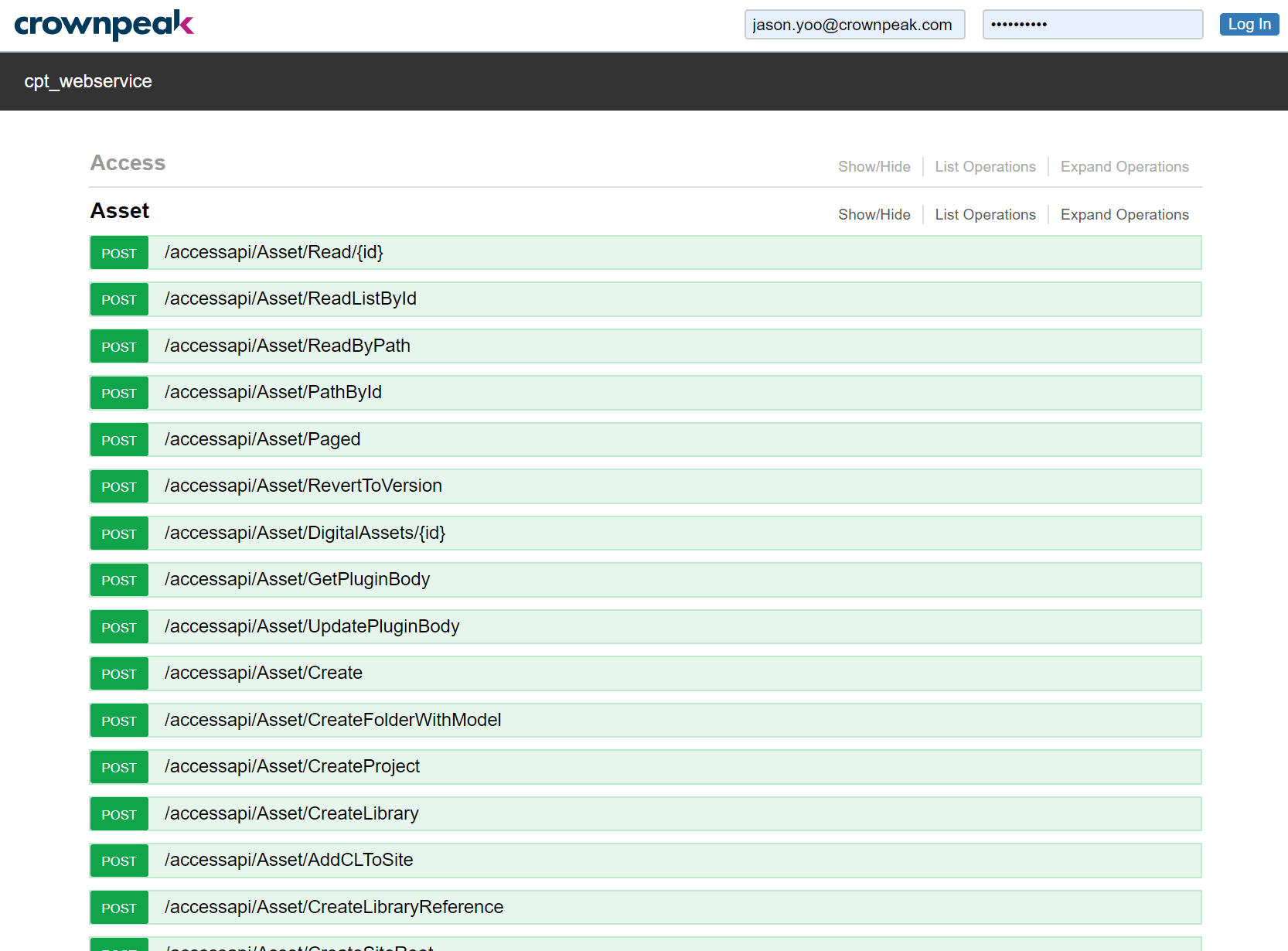
Task: Click the Crownpeak logo
Action: coord(104,25)
